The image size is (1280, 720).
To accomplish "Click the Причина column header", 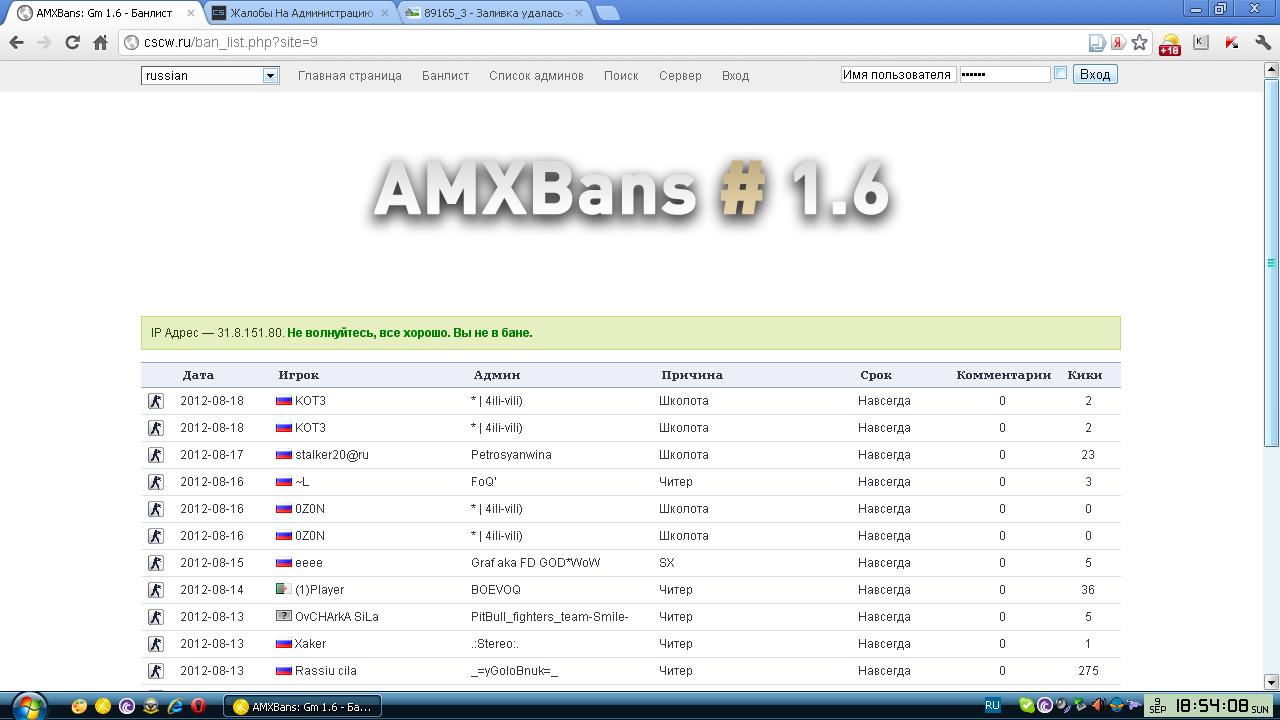I will point(692,375).
